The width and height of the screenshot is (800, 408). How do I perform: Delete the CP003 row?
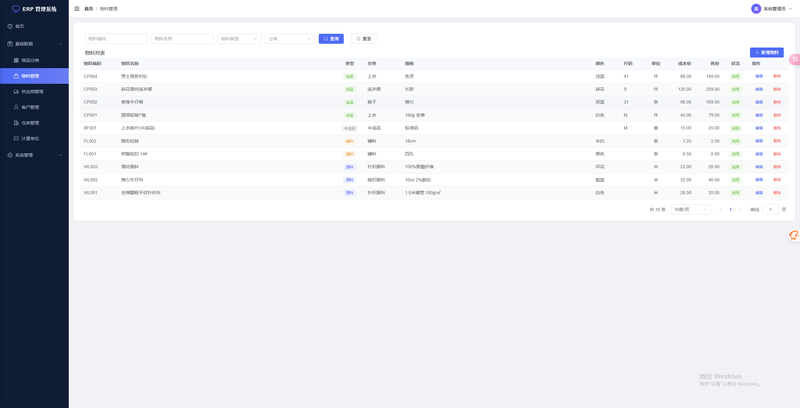pos(777,89)
